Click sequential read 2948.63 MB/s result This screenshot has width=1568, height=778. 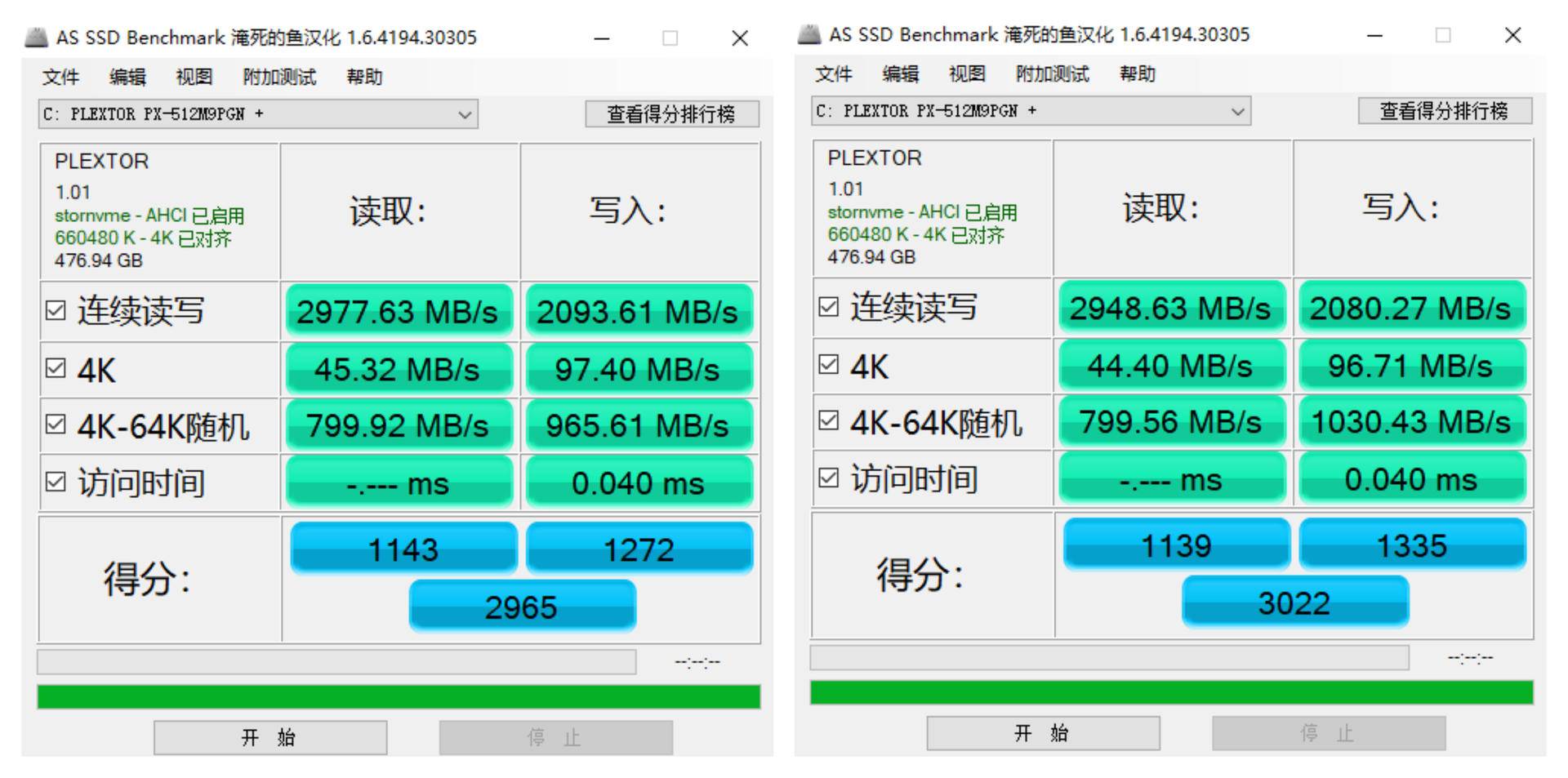1171,308
